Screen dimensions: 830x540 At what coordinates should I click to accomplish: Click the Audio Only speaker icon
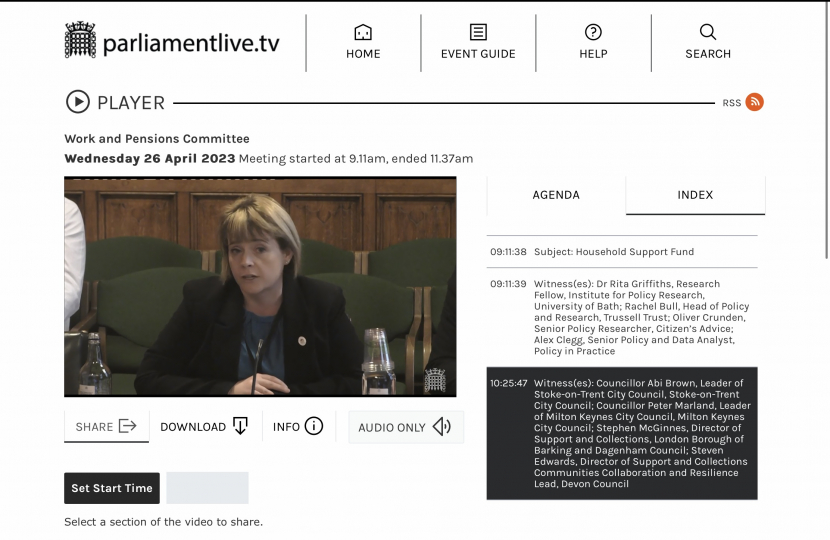pyautogui.click(x=441, y=427)
